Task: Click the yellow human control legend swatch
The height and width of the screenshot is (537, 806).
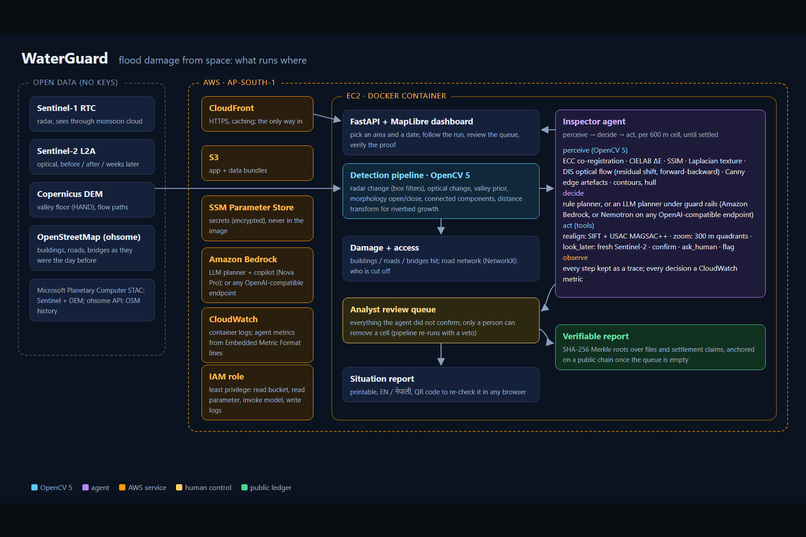Action: 179,488
